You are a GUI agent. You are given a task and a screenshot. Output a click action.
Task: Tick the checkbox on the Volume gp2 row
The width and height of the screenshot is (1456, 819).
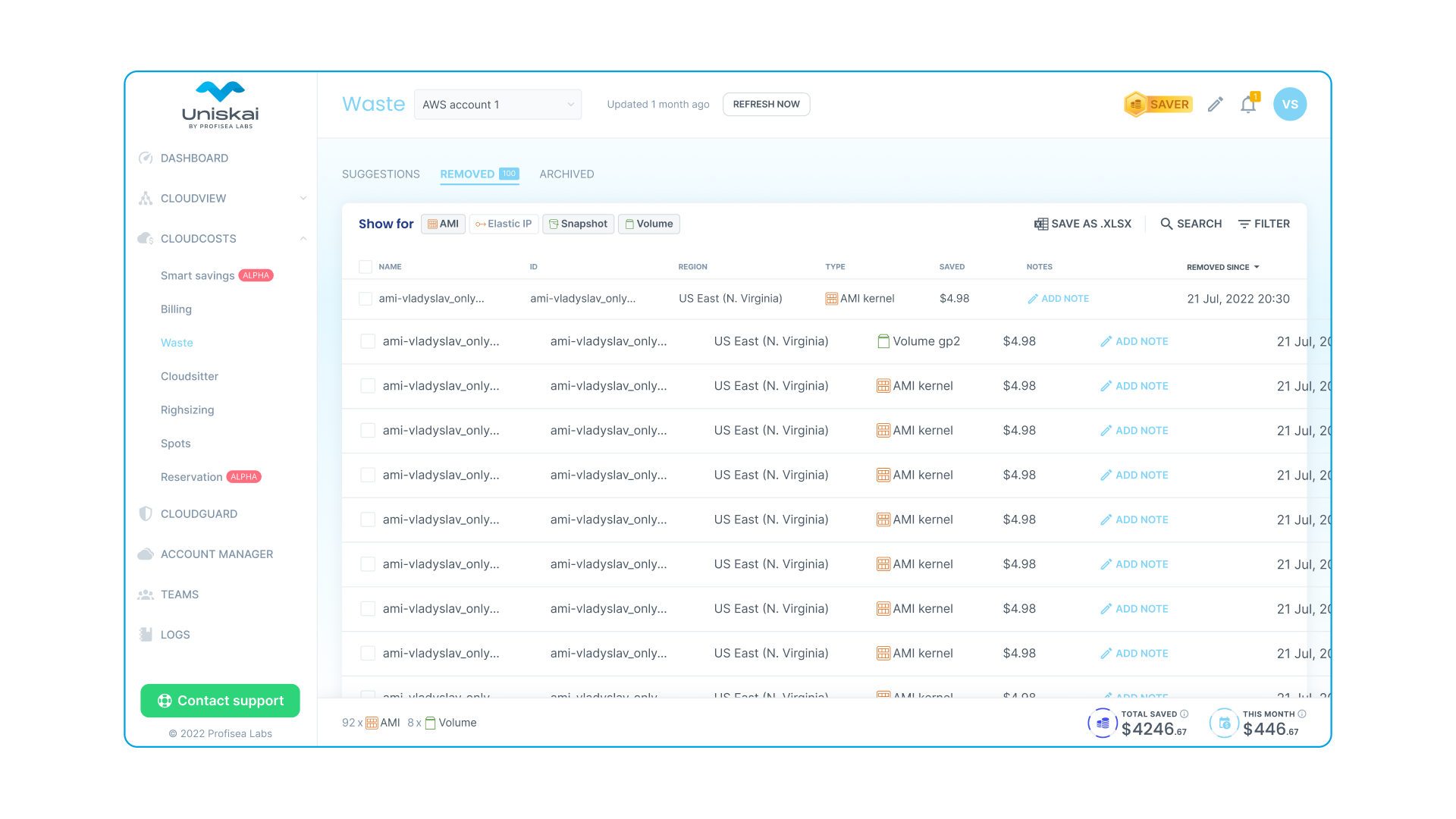368,341
